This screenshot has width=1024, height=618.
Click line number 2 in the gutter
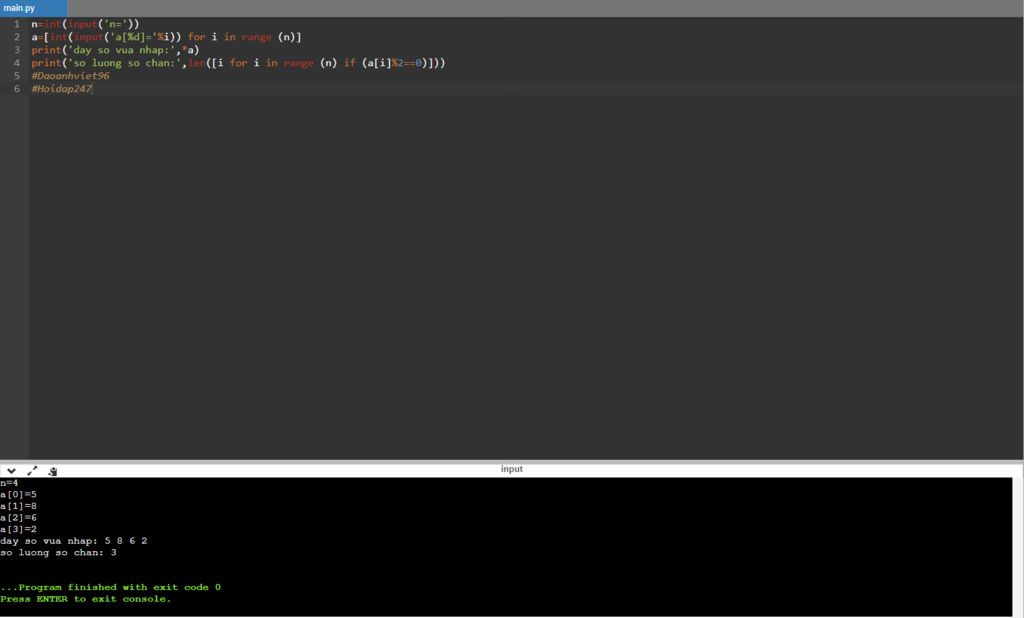(17, 37)
